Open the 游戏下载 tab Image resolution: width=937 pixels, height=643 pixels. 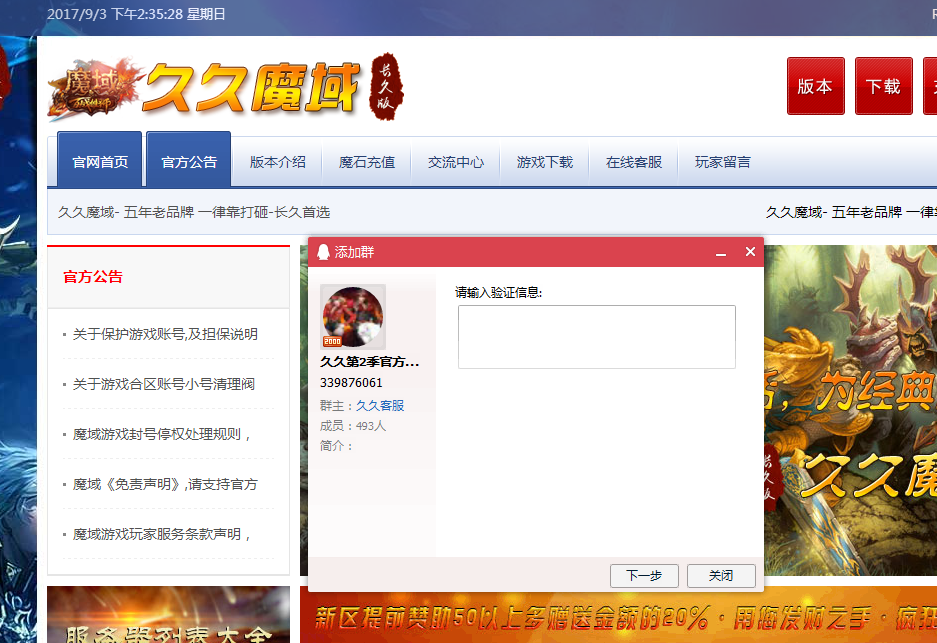pyautogui.click(x=544, y=159)
